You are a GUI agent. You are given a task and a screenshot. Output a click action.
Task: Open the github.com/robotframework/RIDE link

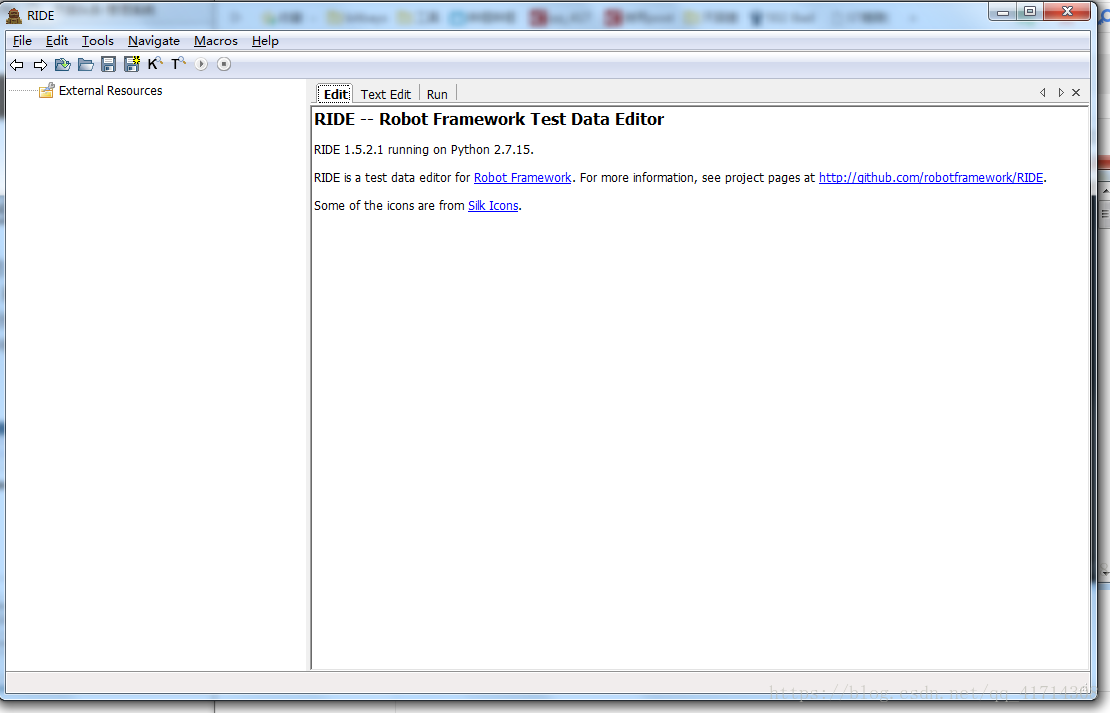tap(931, 178)
